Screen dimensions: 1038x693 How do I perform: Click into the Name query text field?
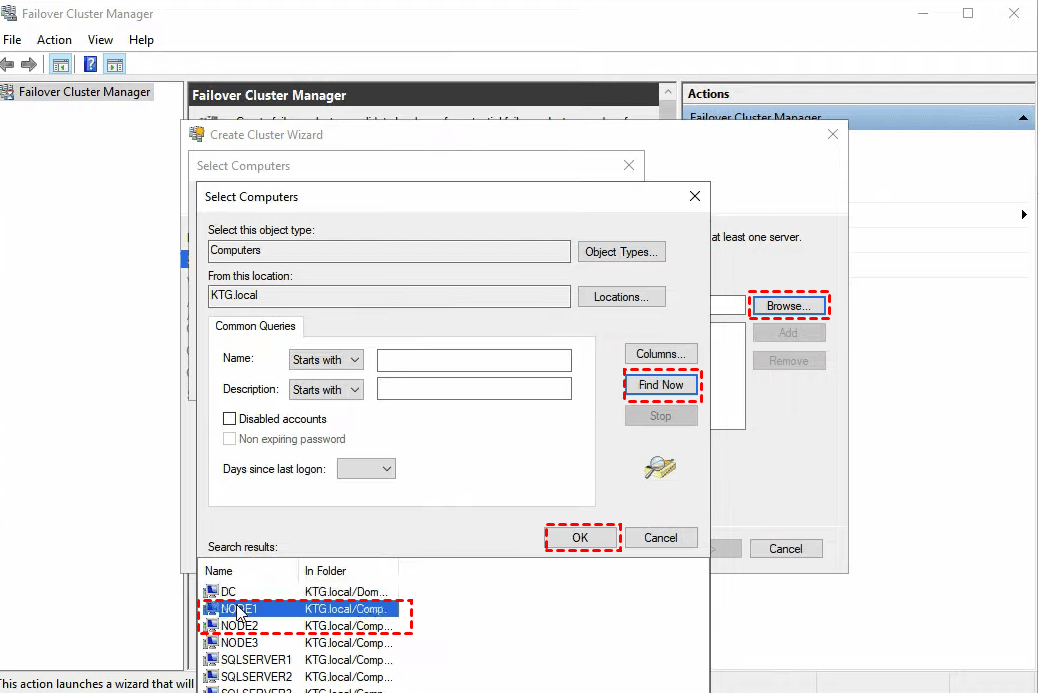(474, 360)
